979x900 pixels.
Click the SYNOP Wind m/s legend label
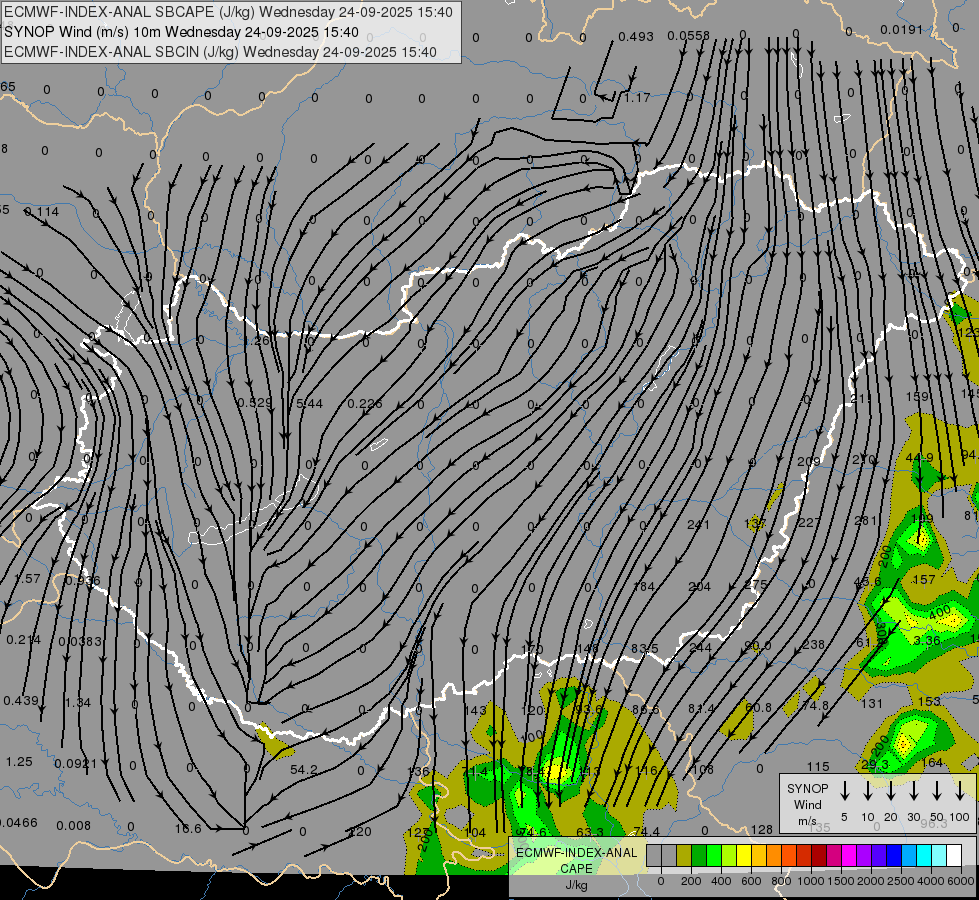click(807, 804)
